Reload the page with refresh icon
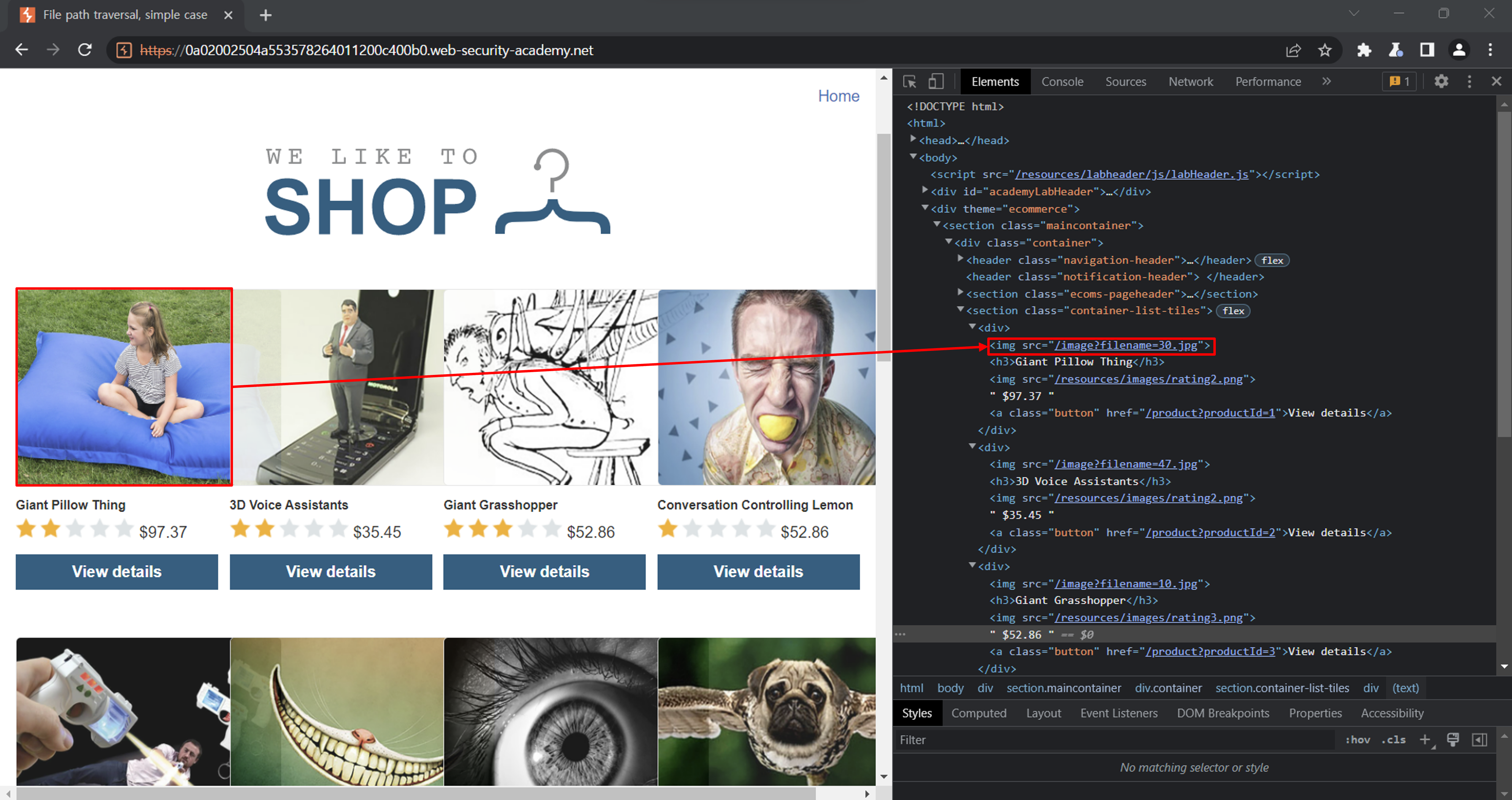The height and width of the screenshot is (800, 1512). click(85, 50)
